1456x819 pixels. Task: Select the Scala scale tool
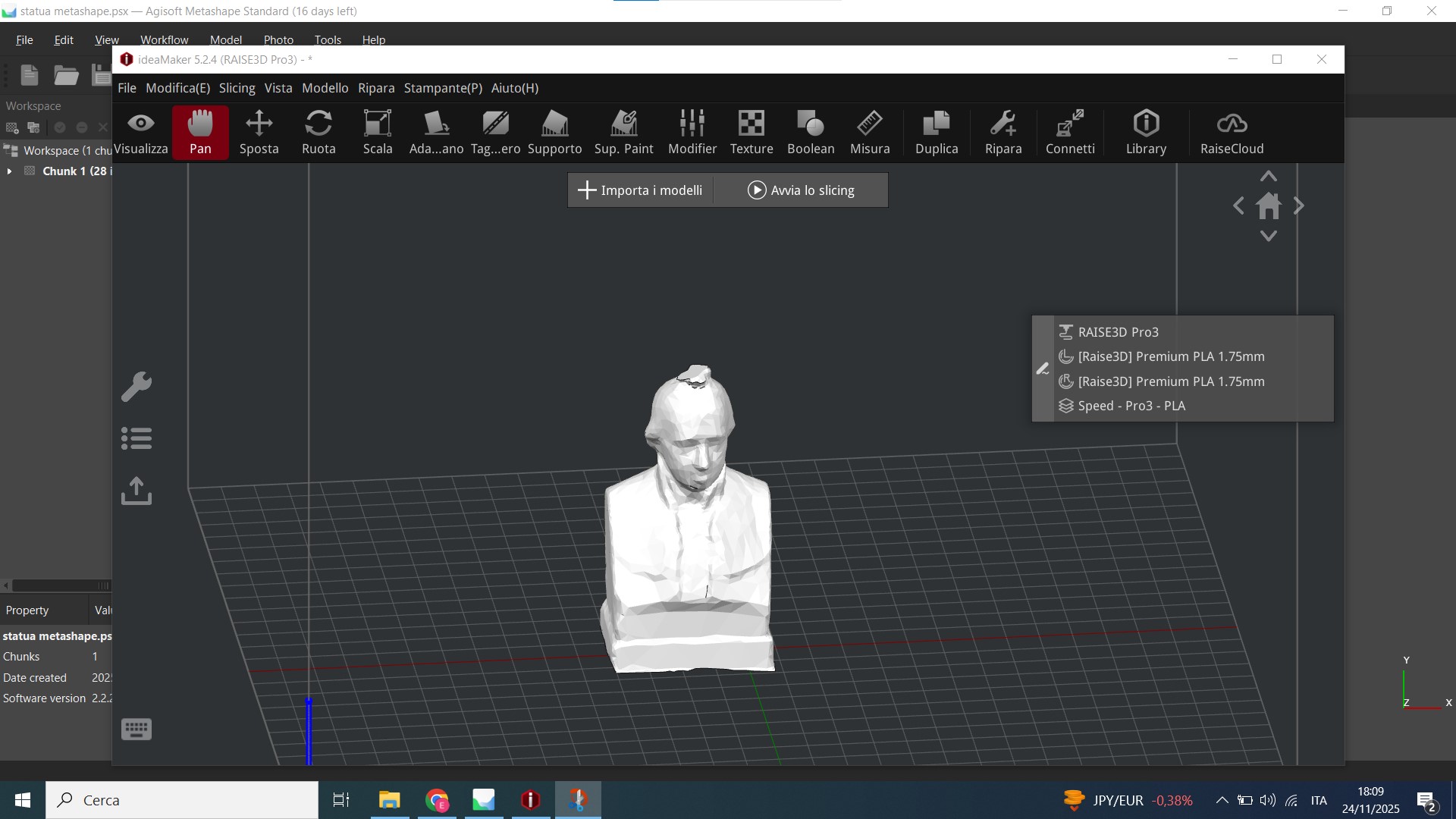378,132
